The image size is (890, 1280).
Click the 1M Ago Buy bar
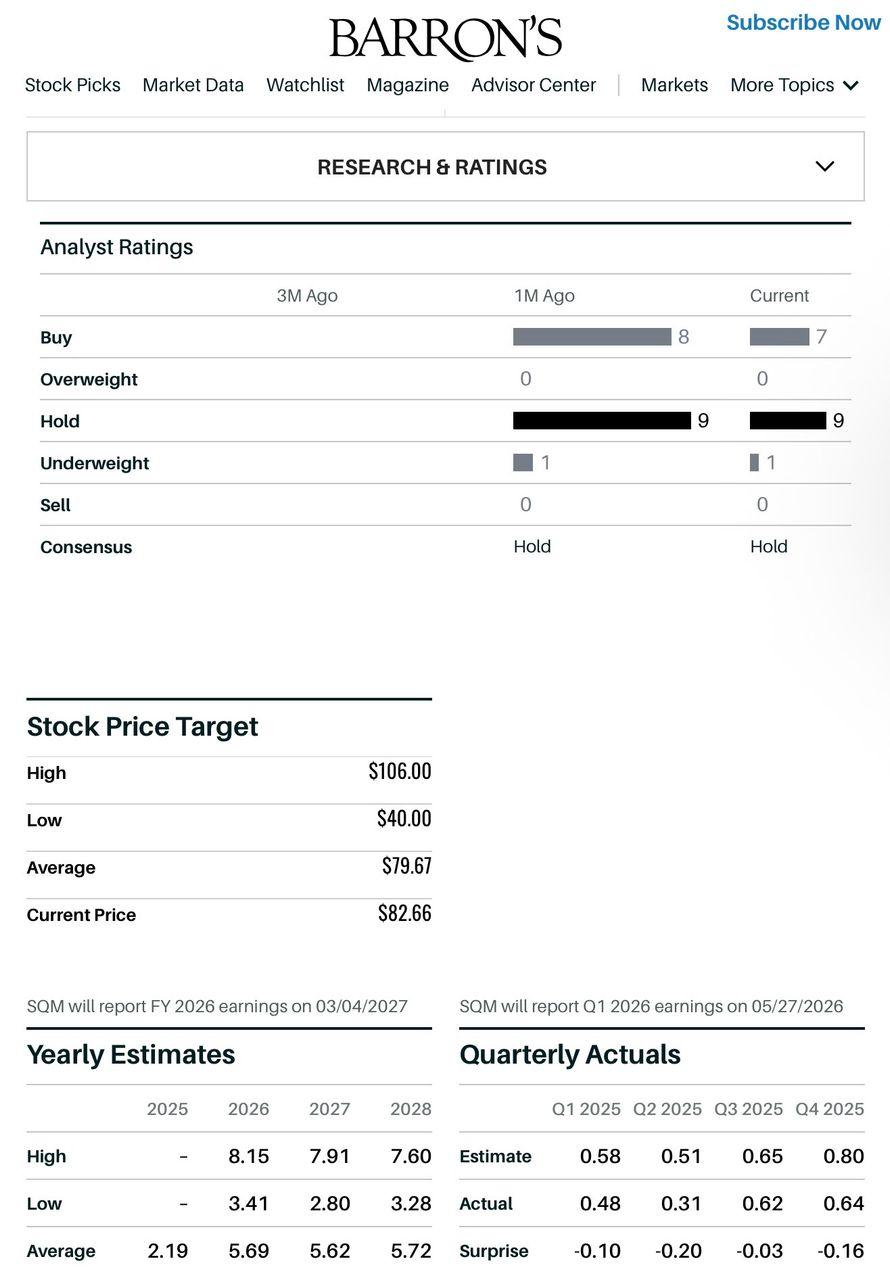point(592,337)
